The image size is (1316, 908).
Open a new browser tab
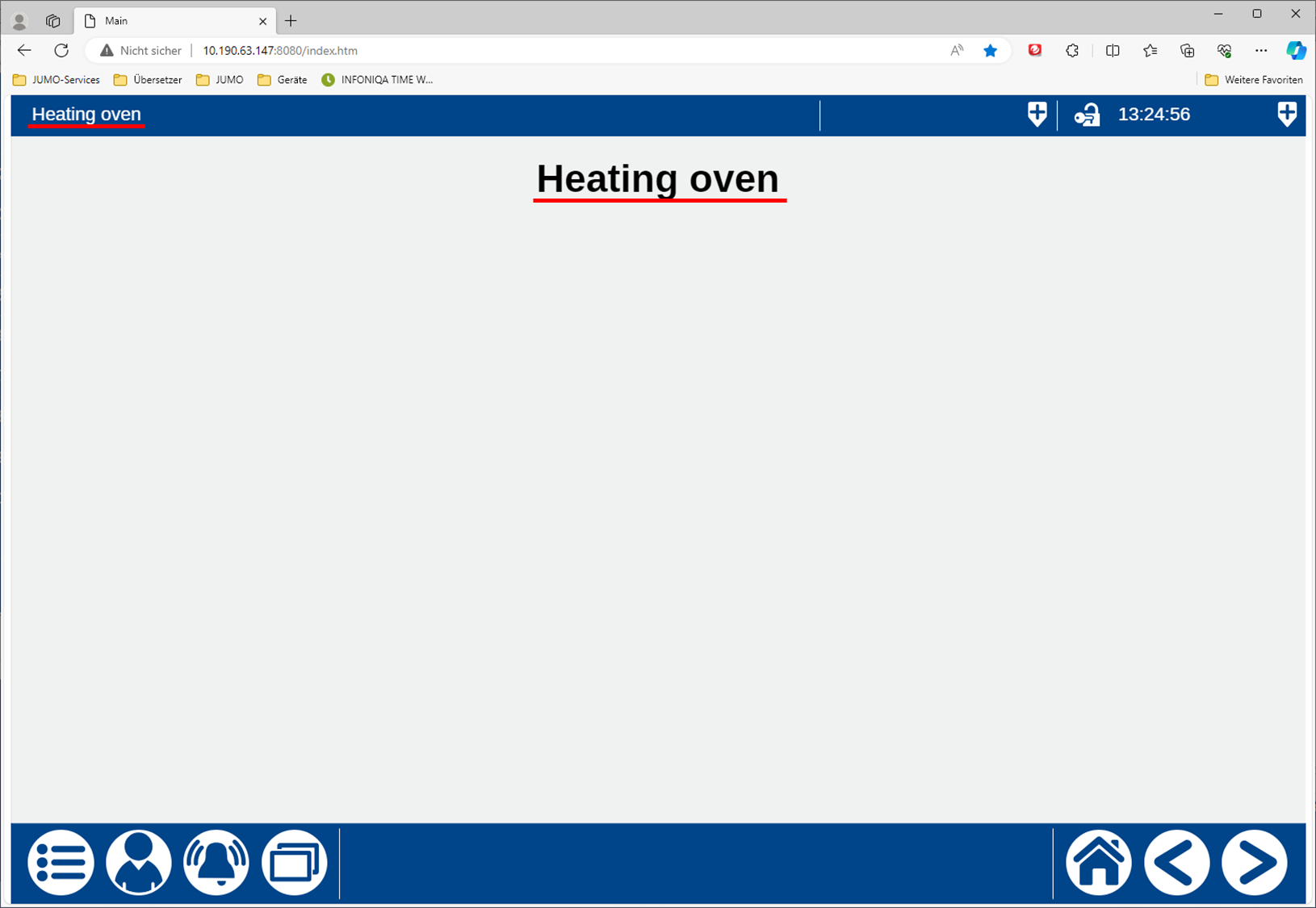tap(291, 21)
